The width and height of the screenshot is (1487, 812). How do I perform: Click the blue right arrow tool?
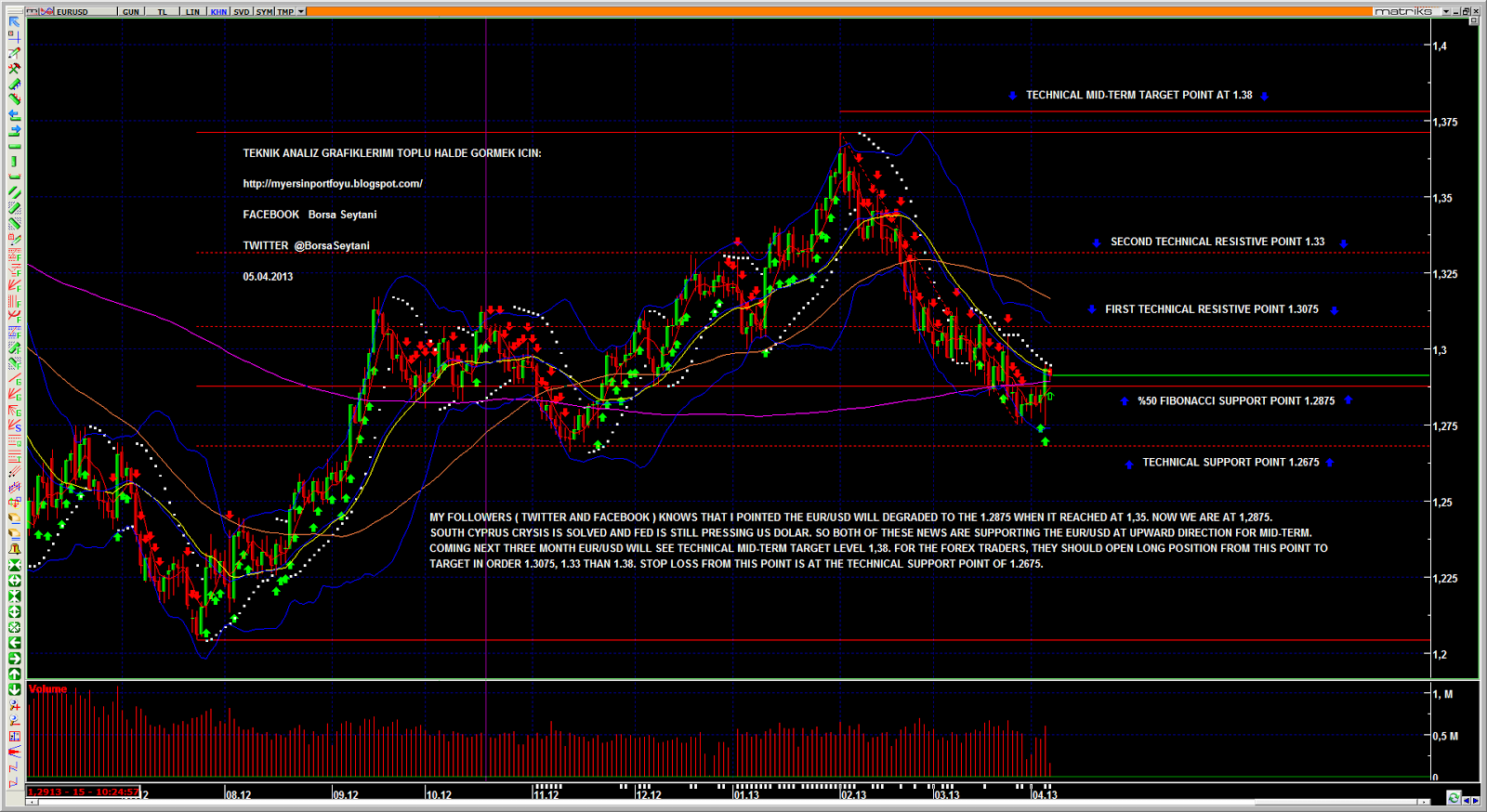[x=14, y=130]
